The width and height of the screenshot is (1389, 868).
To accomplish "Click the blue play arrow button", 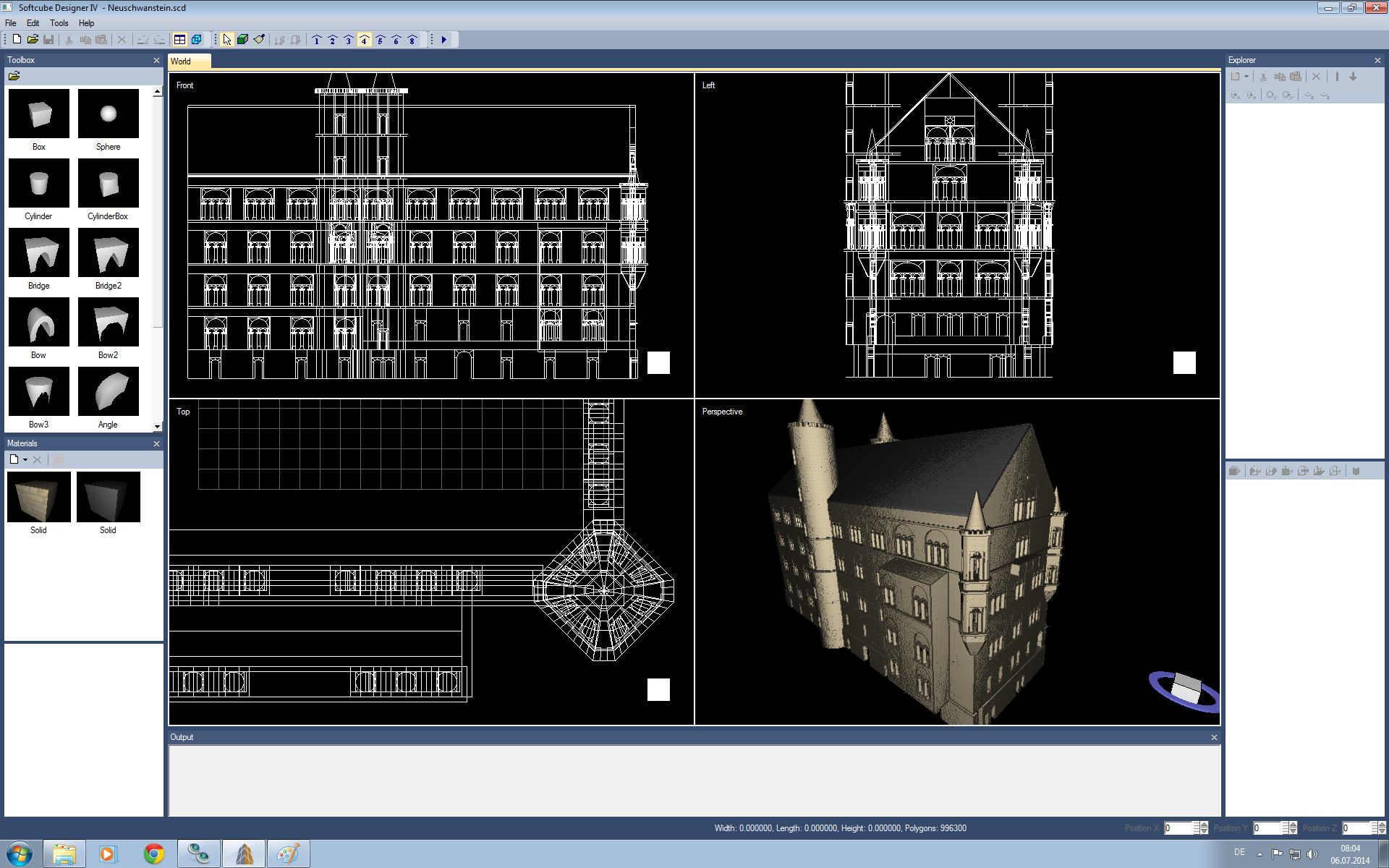I will (x=444, y=40).
